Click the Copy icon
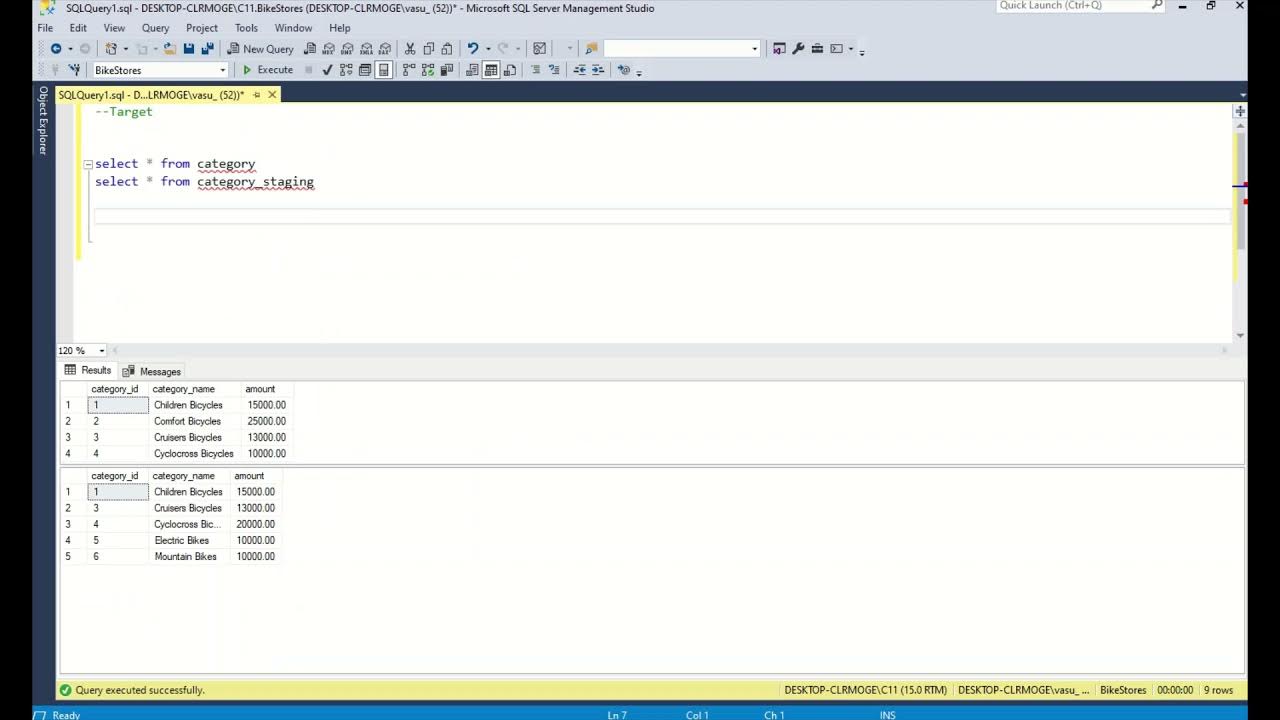This screenshot has height=720, width=1280. (x=429, y=48)
